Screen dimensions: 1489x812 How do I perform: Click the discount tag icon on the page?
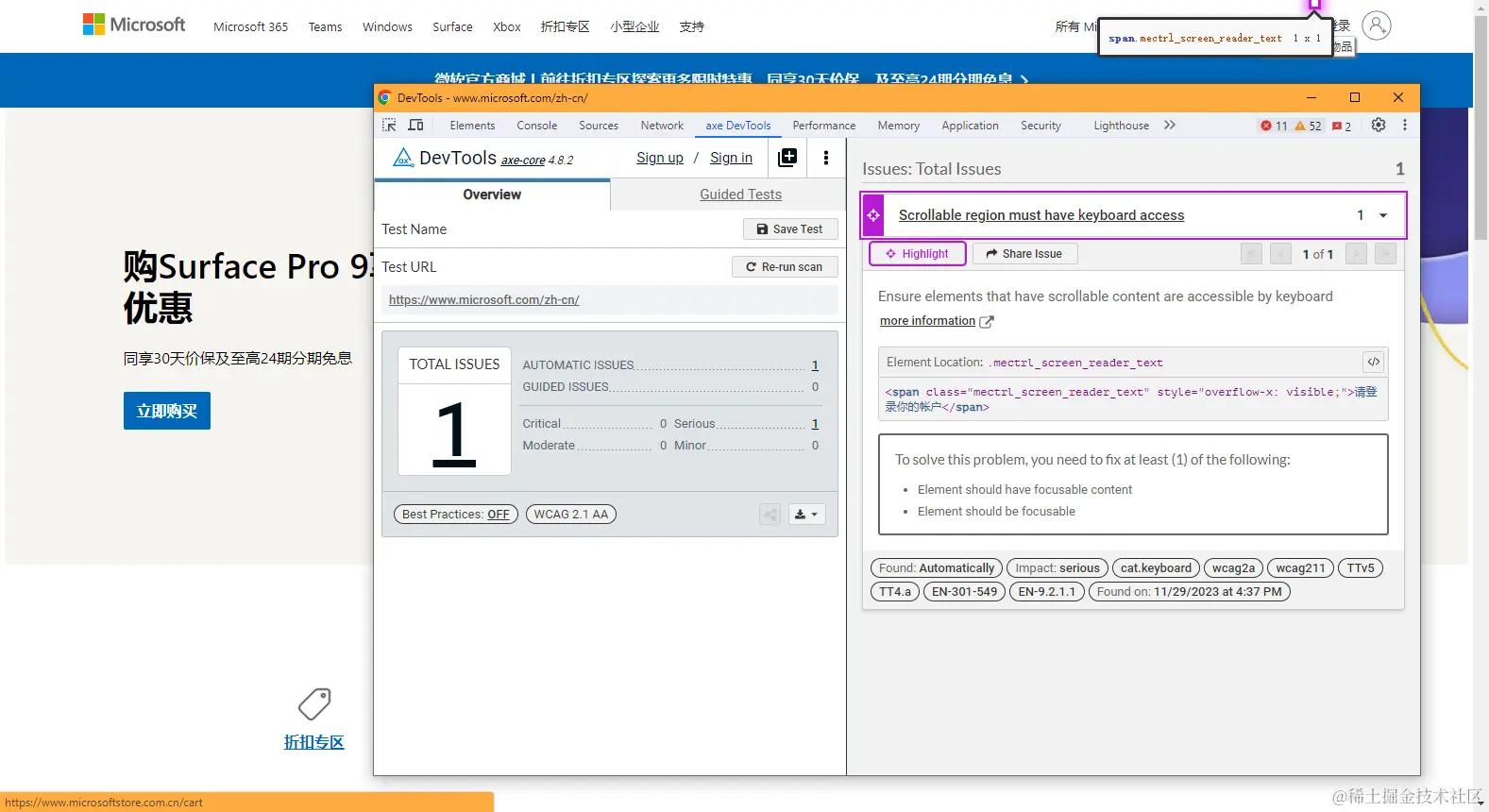point(314,704)
